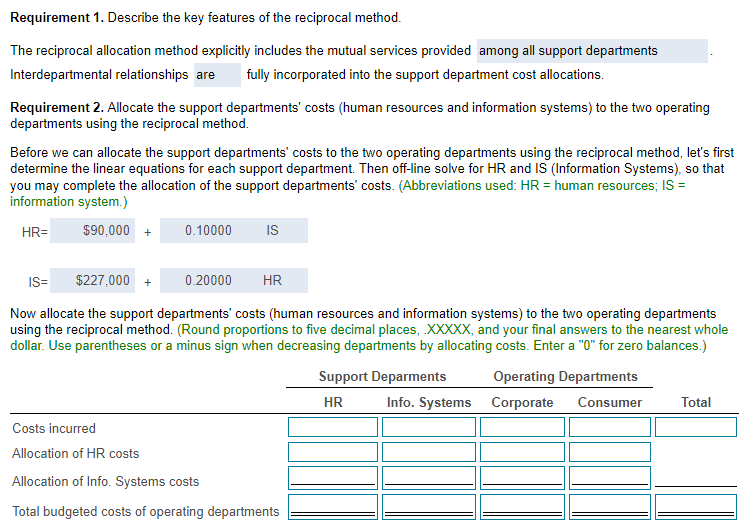The width and height of the screenshot is (744, 529).
Task: Click the 0.20000 HR field in IS equation
Action: 233,280
